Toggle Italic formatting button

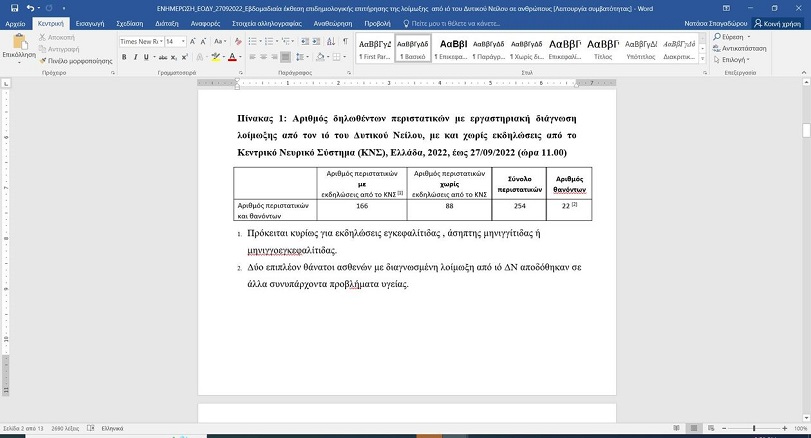(x=135, y=57)
